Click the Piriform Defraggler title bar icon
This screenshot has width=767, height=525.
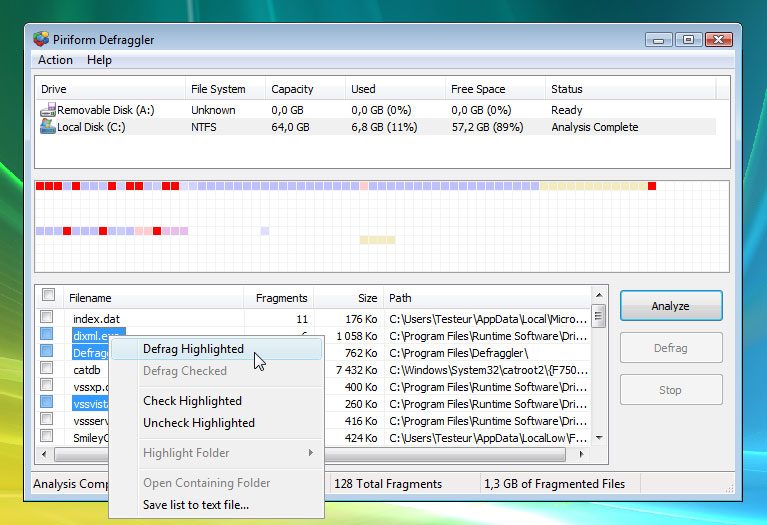click(x=40, y=39)
